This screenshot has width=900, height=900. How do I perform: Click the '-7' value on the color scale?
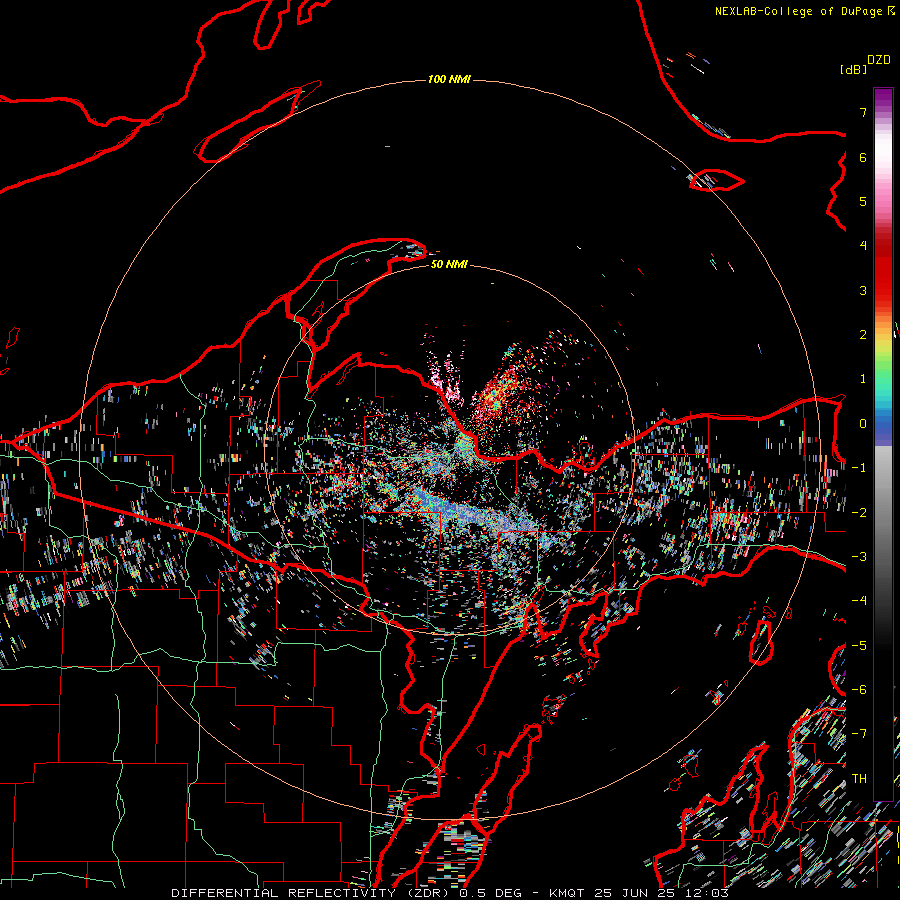point(859,734)
